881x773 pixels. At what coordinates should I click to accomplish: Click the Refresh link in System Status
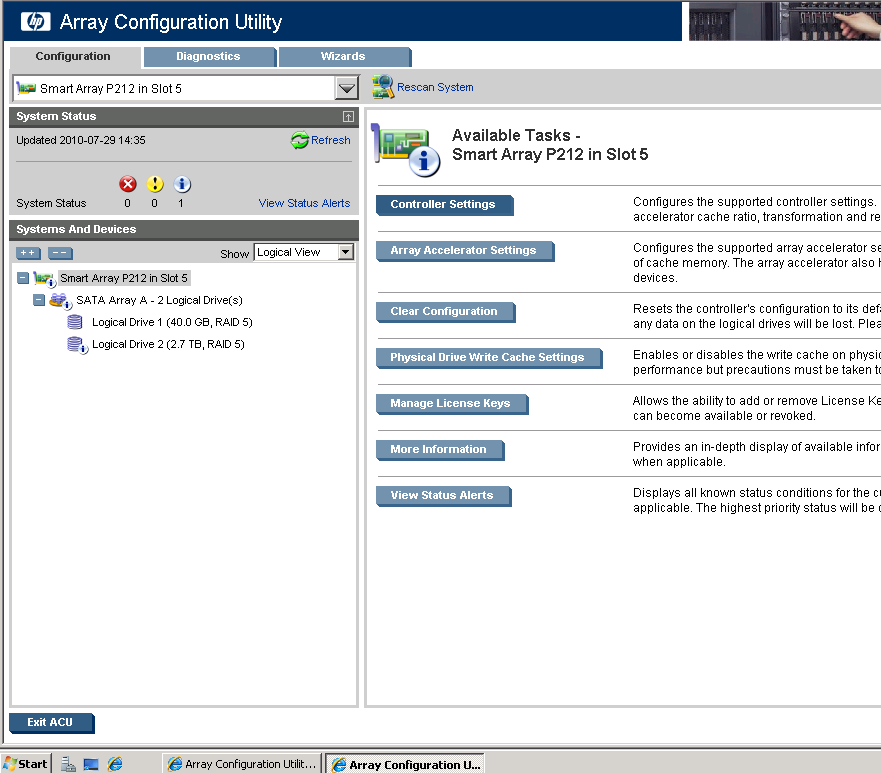click(330, 140)
